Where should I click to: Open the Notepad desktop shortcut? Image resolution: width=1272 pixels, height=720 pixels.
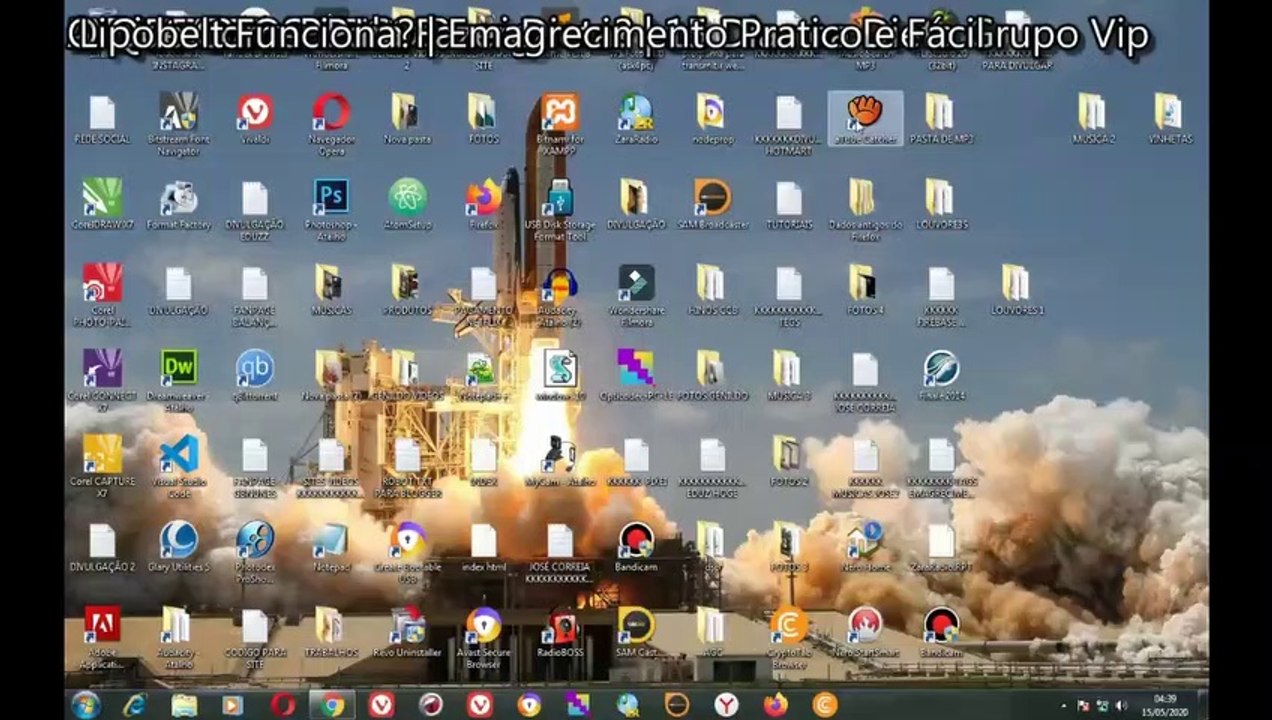pyautogui.click(x=331, y=546)
